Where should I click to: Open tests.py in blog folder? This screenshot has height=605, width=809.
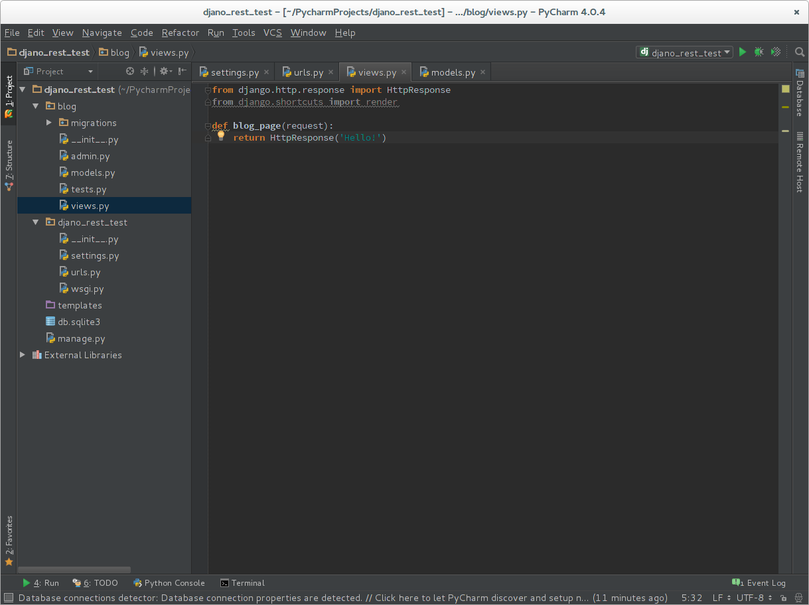(x=83, y=189)
